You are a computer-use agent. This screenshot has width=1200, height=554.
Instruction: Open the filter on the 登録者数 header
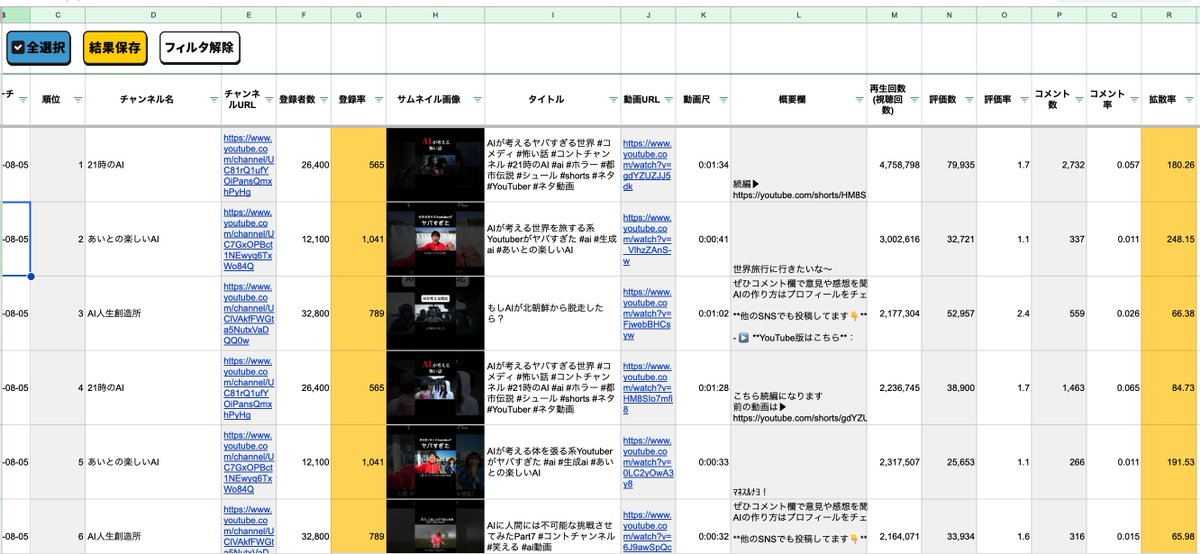point(325,100)
